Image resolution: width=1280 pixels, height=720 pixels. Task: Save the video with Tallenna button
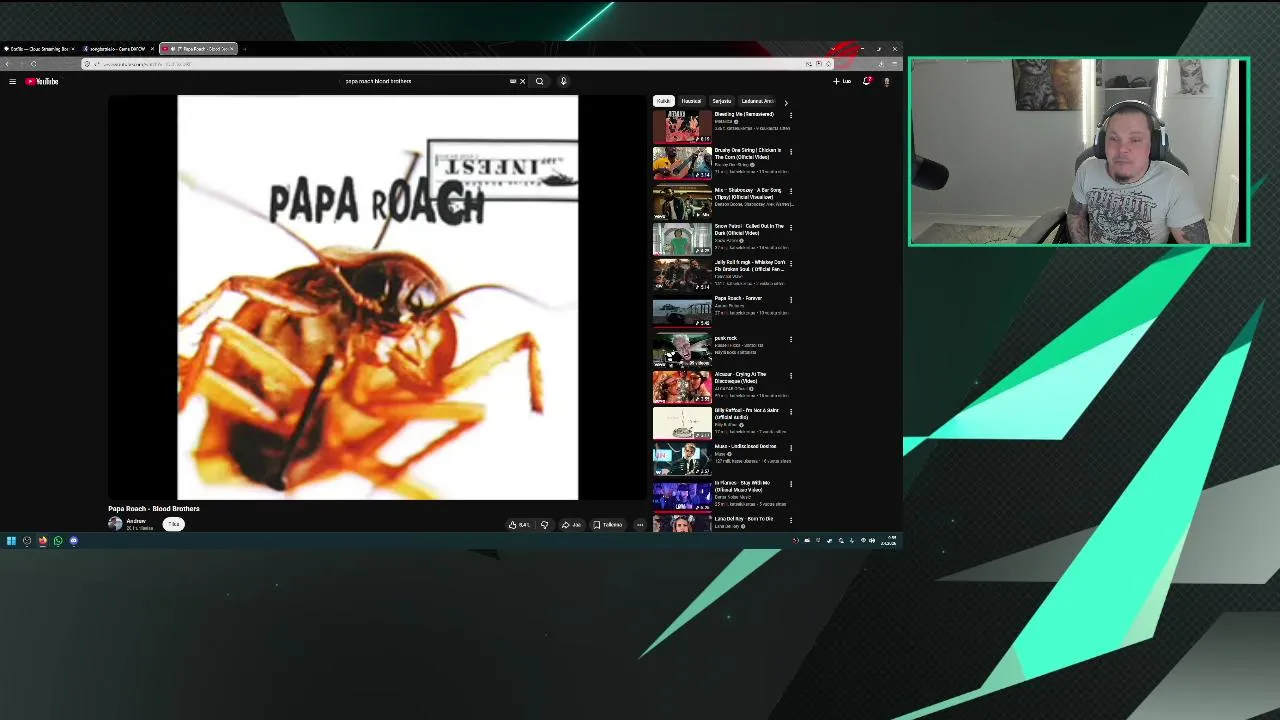click(608, 524)
